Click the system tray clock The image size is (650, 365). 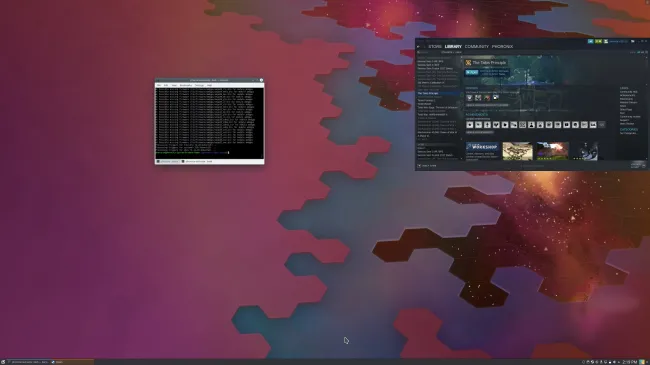click(x=630, y=362)
